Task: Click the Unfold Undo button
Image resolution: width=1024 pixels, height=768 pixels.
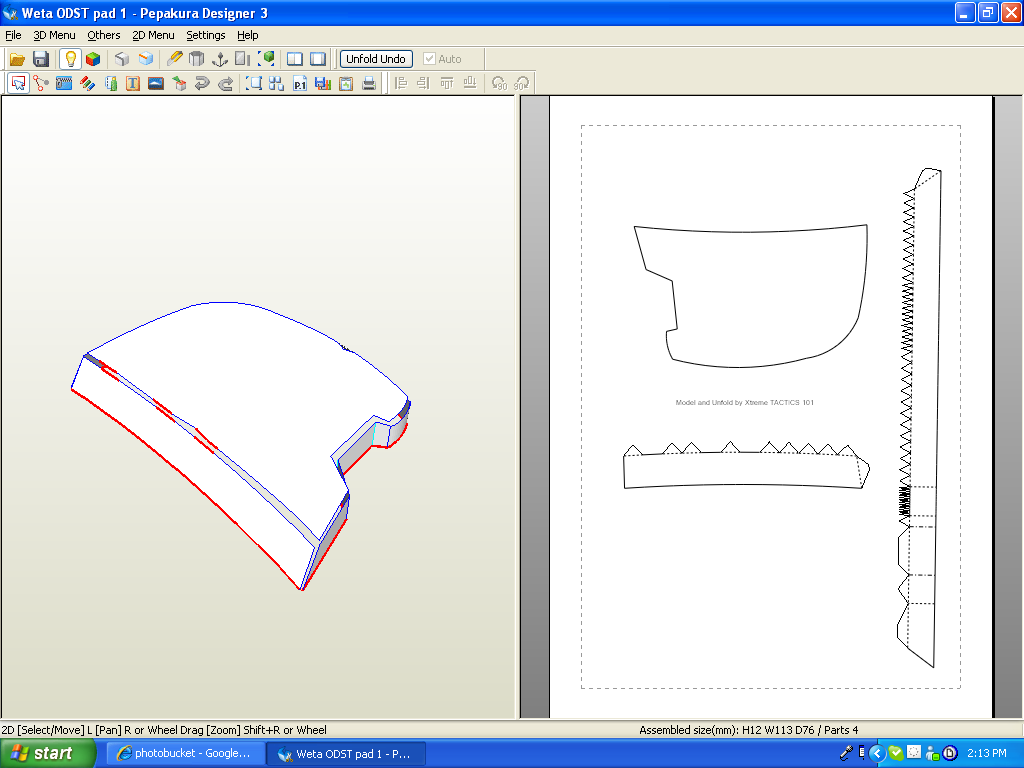Action: click(x=376, y=59)
